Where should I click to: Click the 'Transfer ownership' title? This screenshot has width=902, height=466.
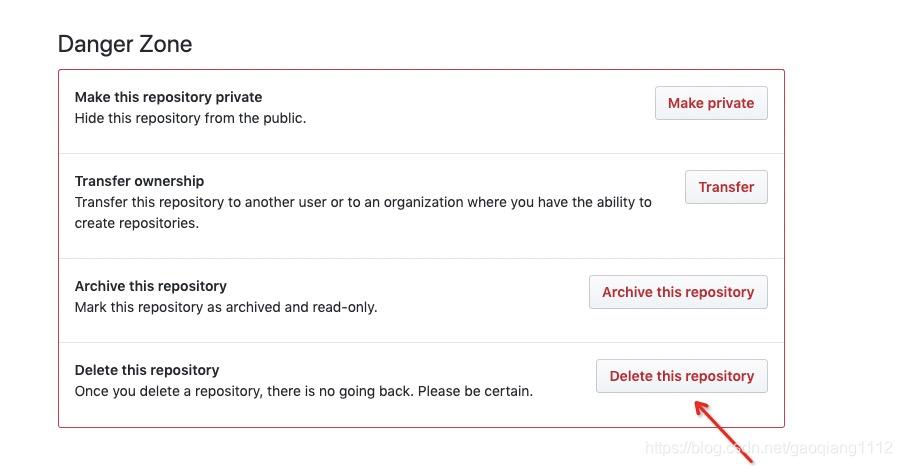click(139, 181)
